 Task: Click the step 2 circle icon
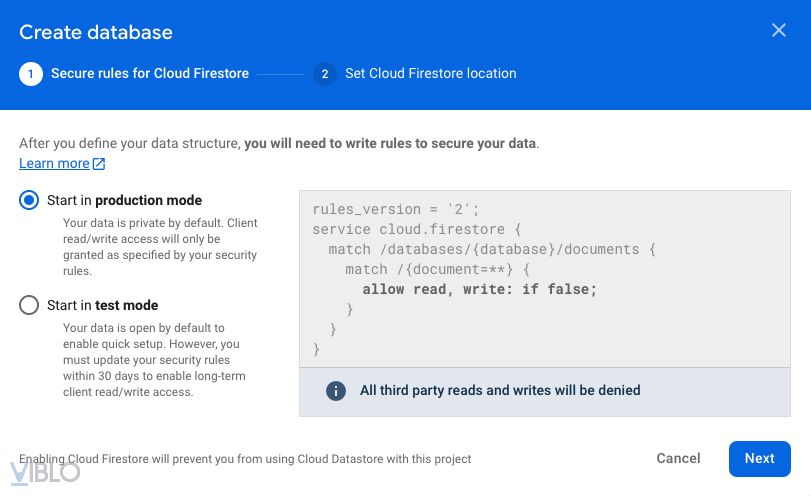[x=324, y=74]
